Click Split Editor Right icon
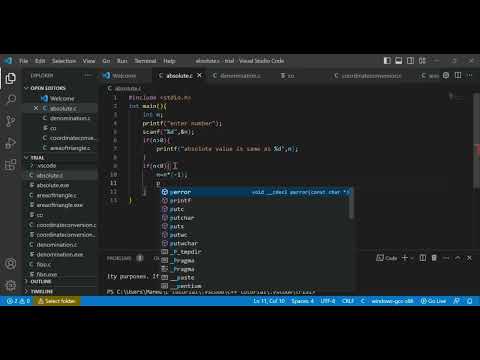This screenshot has height=360, width=480. click(x=458, y=76)
